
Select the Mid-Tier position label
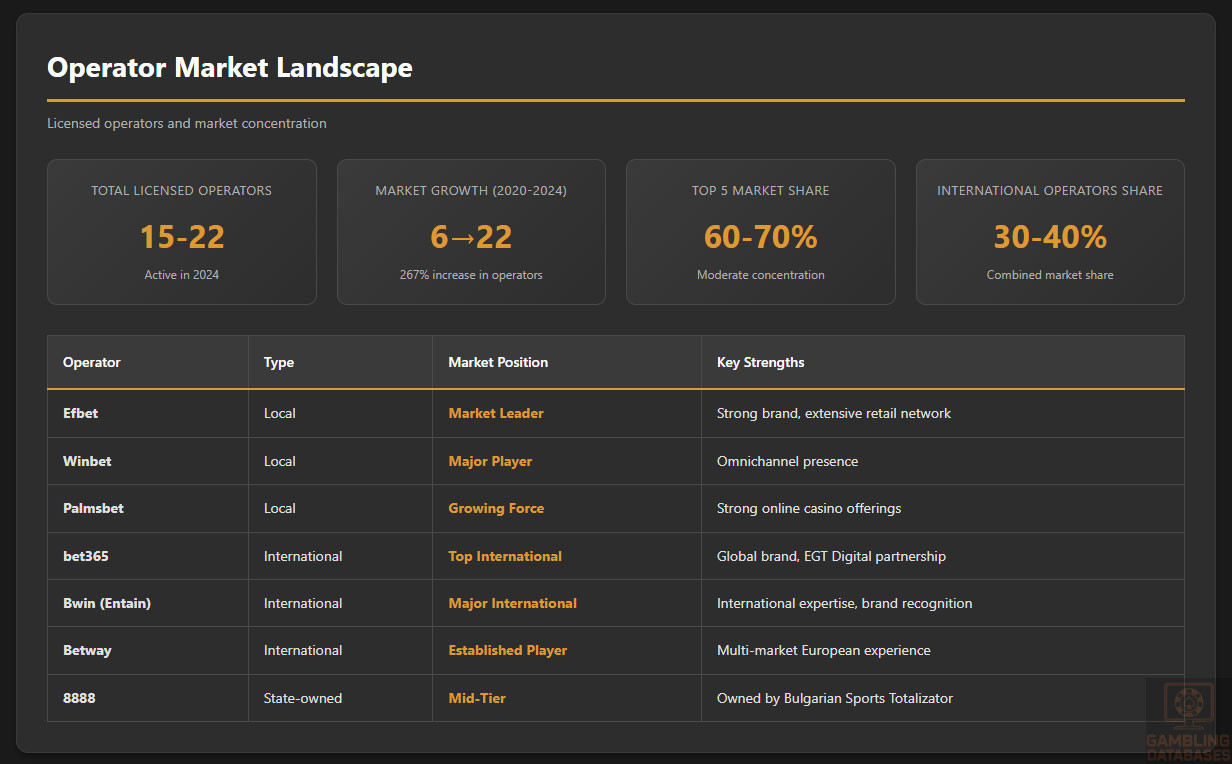coord(477,698)
